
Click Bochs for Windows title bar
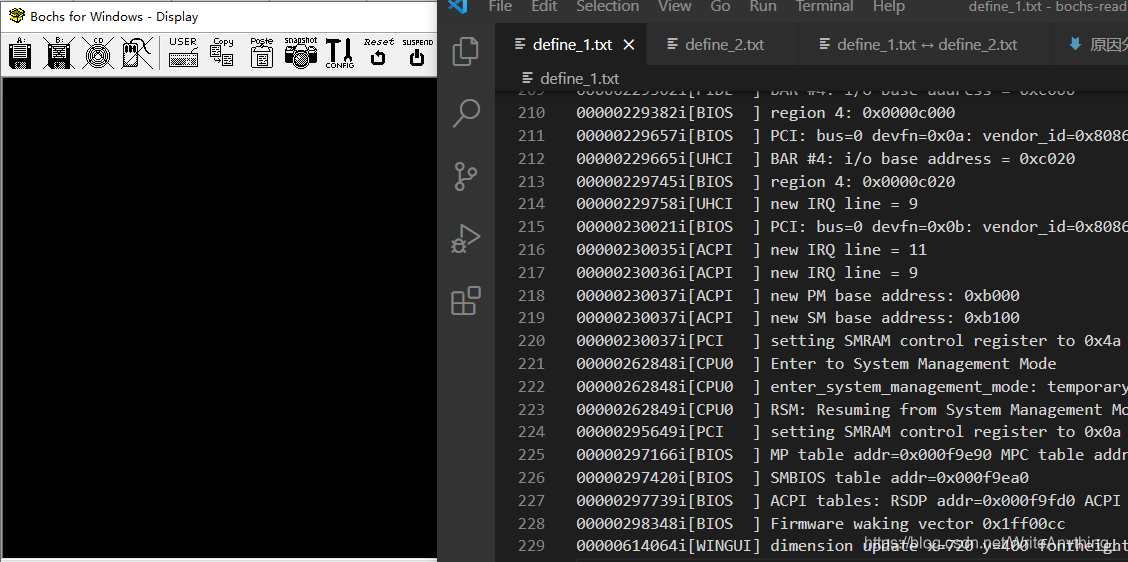[x=219, y=16]
